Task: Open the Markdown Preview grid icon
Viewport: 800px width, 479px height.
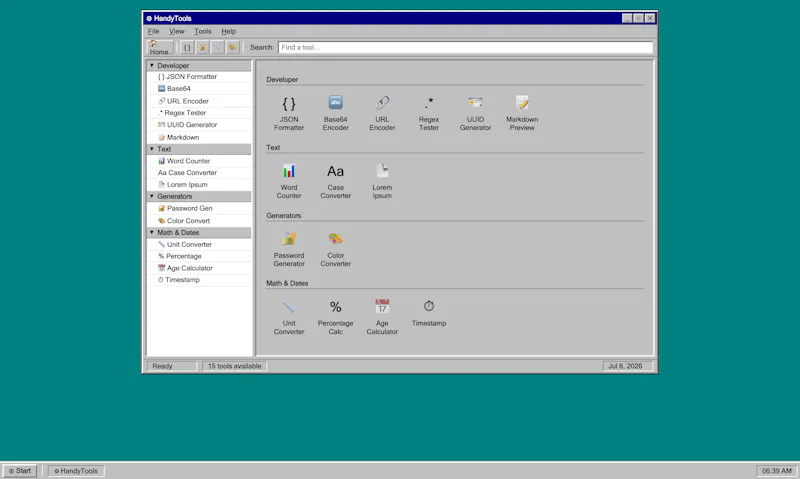Action: point(522,113)
